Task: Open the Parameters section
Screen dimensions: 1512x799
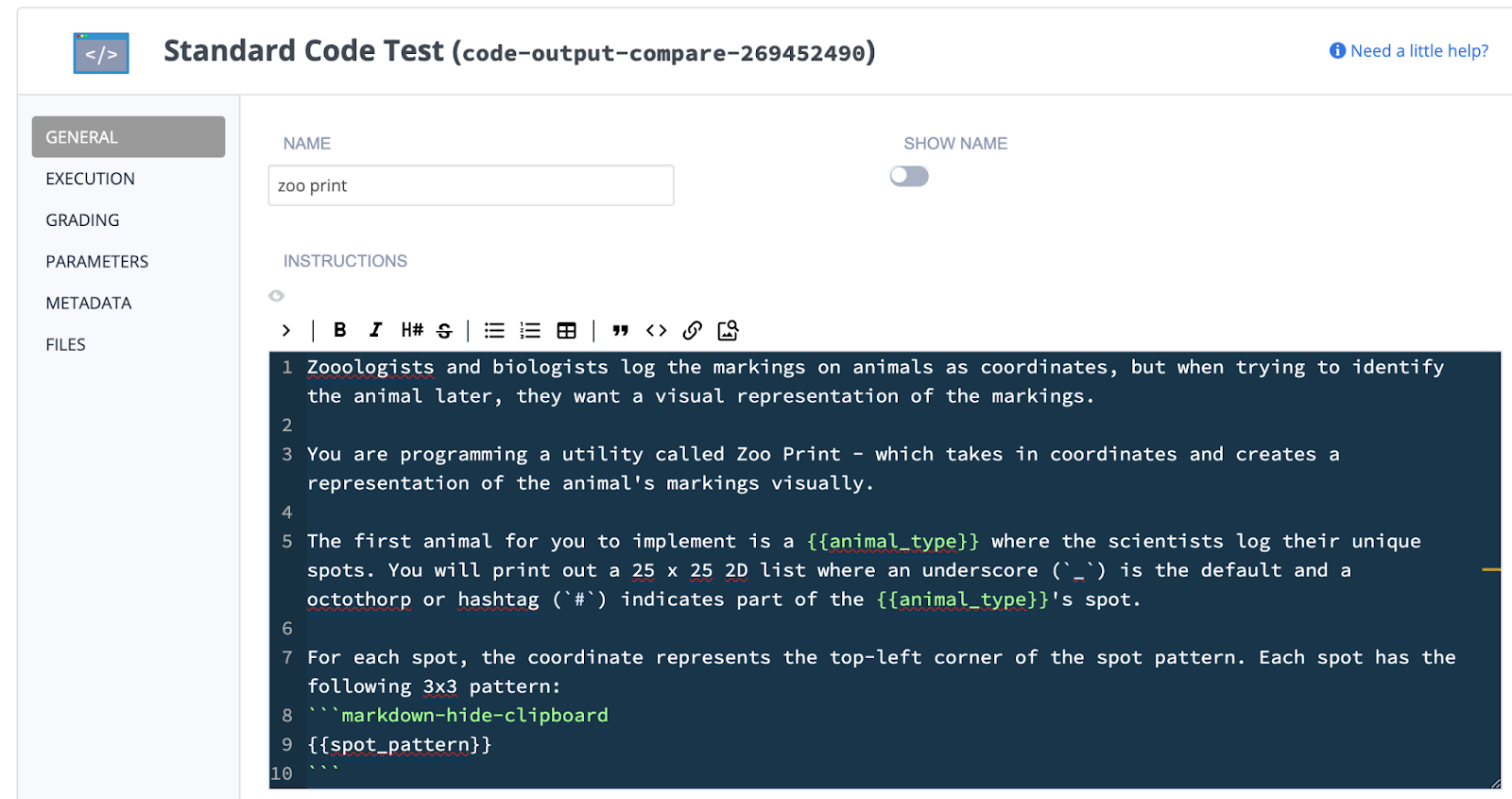Action: coord(97,262)
